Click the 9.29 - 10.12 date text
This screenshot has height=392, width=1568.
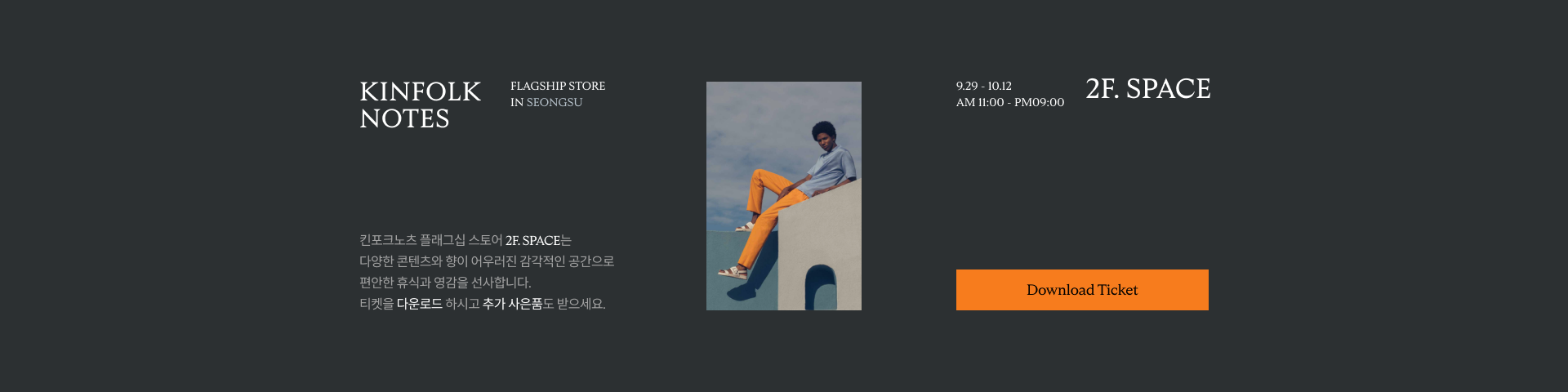pos(984,86)
